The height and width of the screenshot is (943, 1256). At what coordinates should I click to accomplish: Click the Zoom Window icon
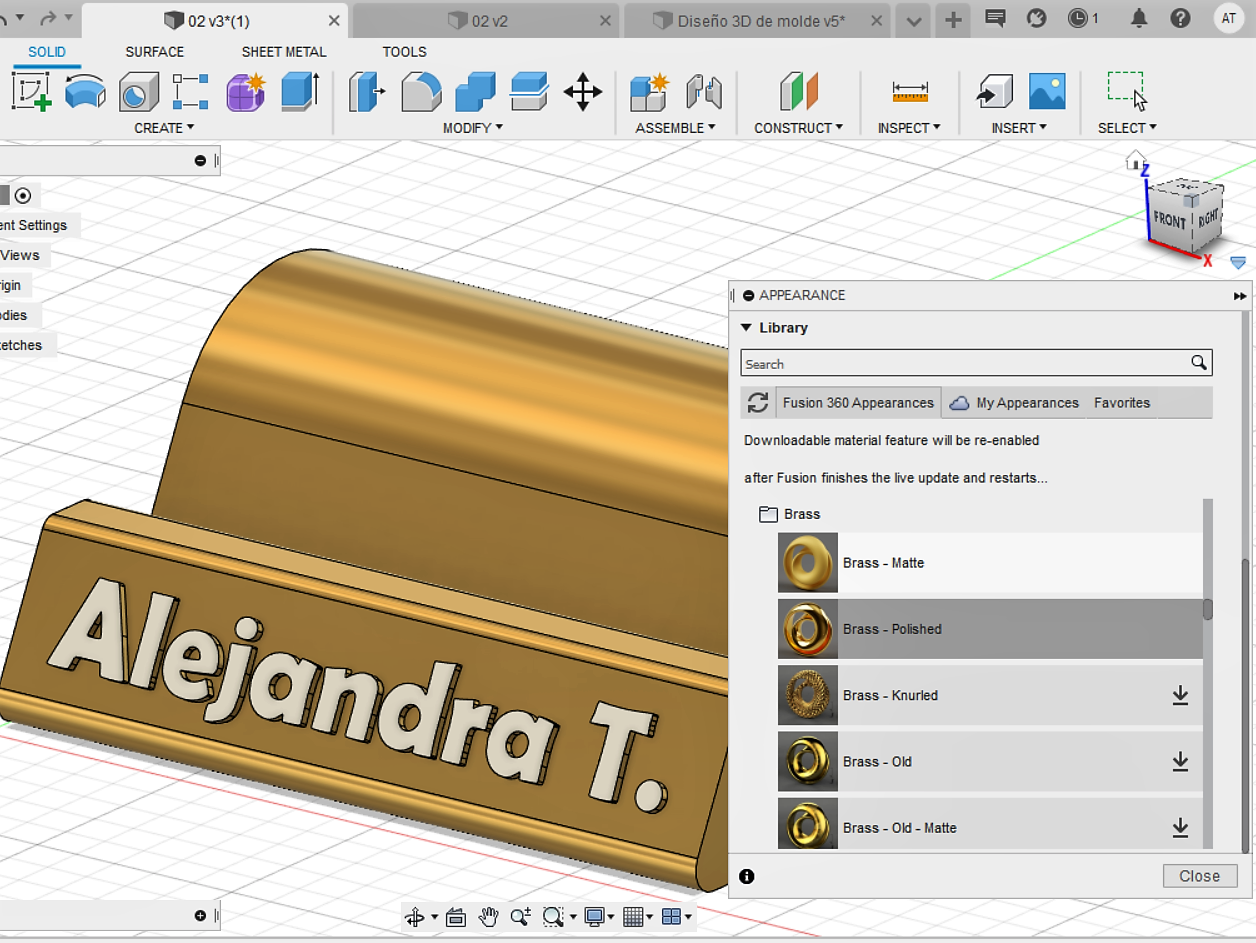[x=553, y=917]
